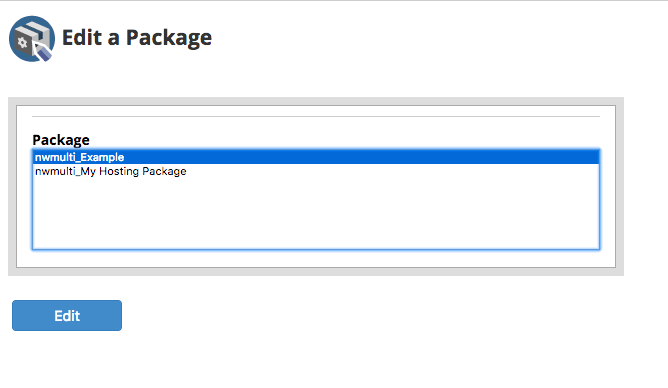Click the highlighted row's blank blue area
The height and width of the screenshot is (388, 668).
coord(362,157)
